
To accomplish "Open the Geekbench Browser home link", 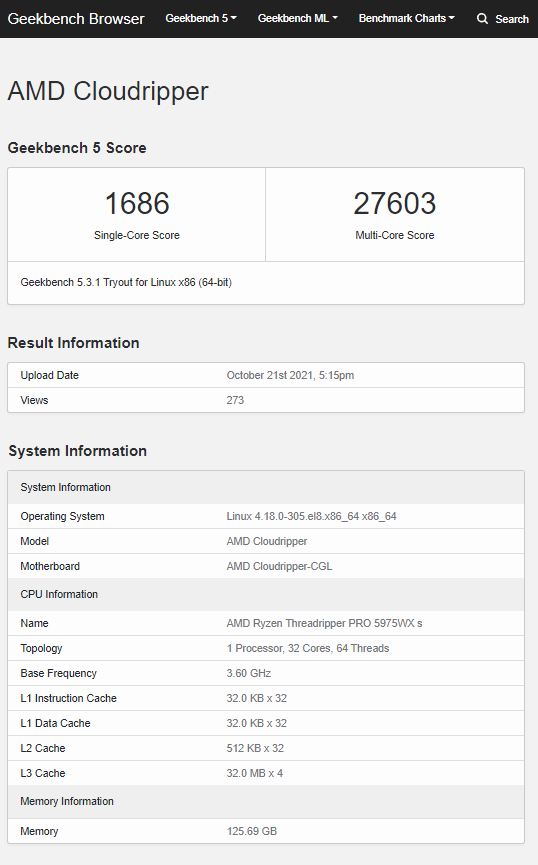I will (76, 19).
